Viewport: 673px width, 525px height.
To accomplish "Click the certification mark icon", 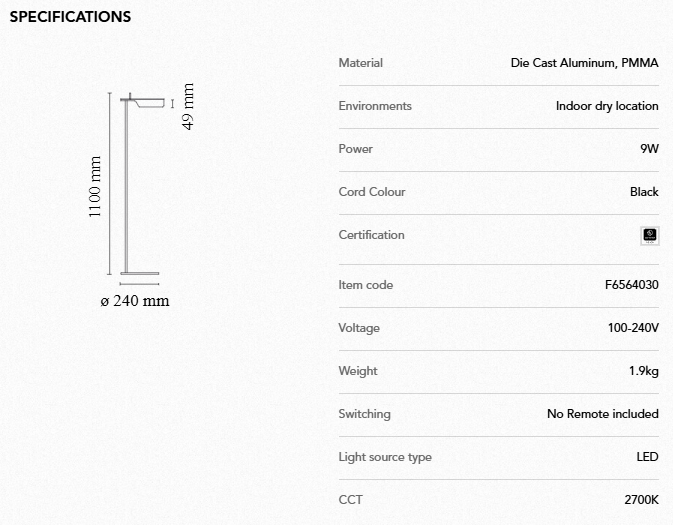I will pos(649,236).
